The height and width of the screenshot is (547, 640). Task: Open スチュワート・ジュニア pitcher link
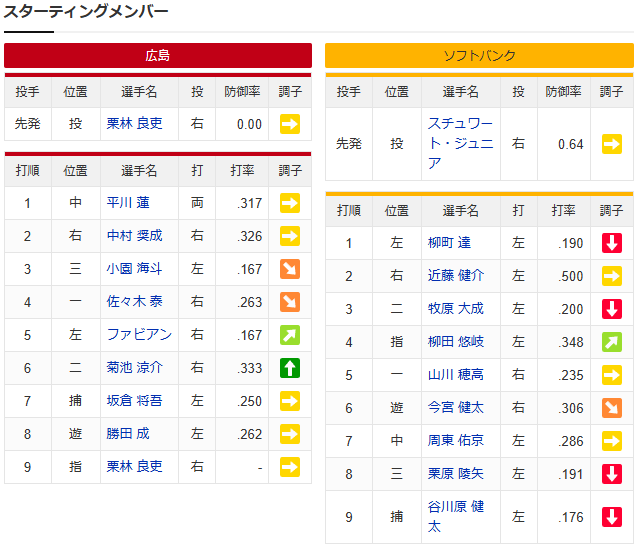coord(460,143)
